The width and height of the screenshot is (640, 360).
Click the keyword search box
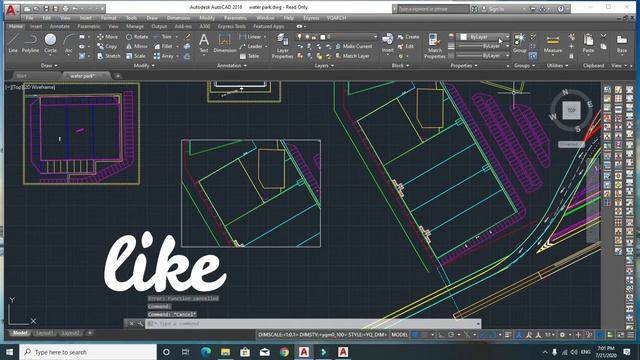(432, 9)
